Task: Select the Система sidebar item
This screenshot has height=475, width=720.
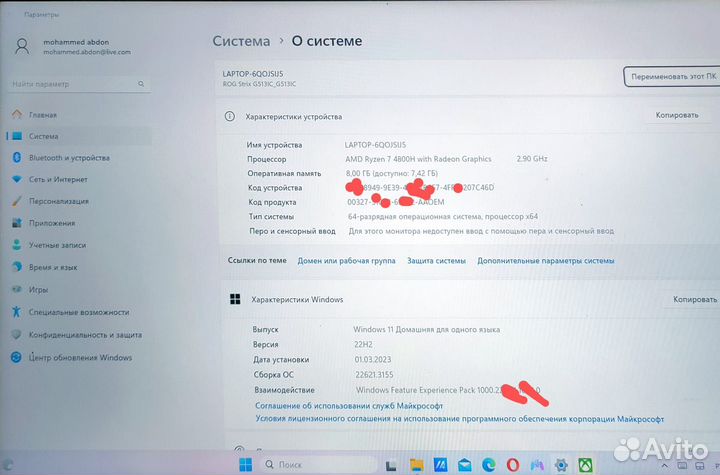Action: coord(78,136)
